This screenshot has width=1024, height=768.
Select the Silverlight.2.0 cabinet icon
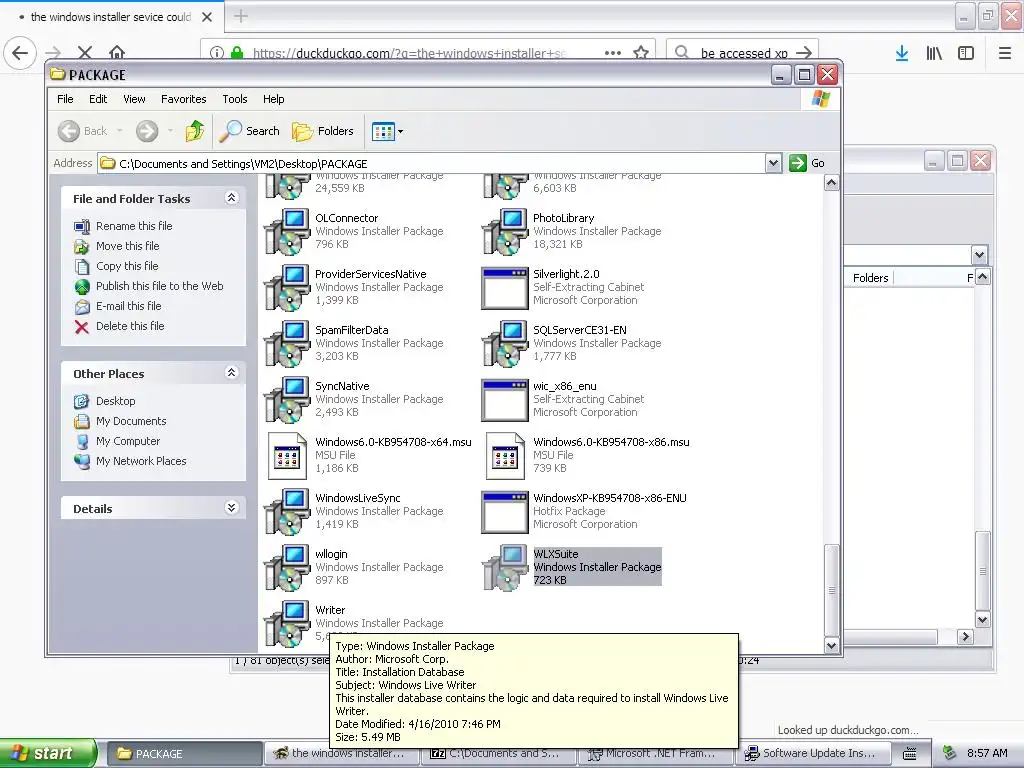coord(505,288)
